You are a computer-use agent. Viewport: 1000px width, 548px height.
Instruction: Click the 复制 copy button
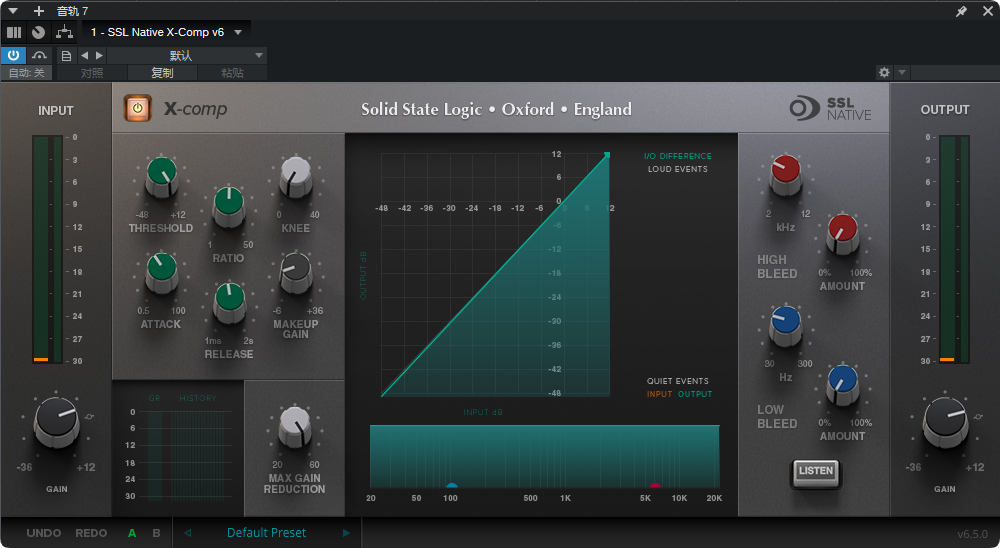click(162, 73)
